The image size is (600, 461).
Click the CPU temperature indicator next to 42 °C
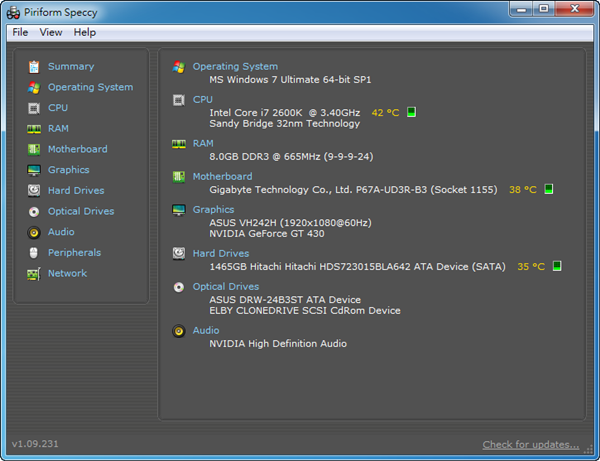coord(412,112)
